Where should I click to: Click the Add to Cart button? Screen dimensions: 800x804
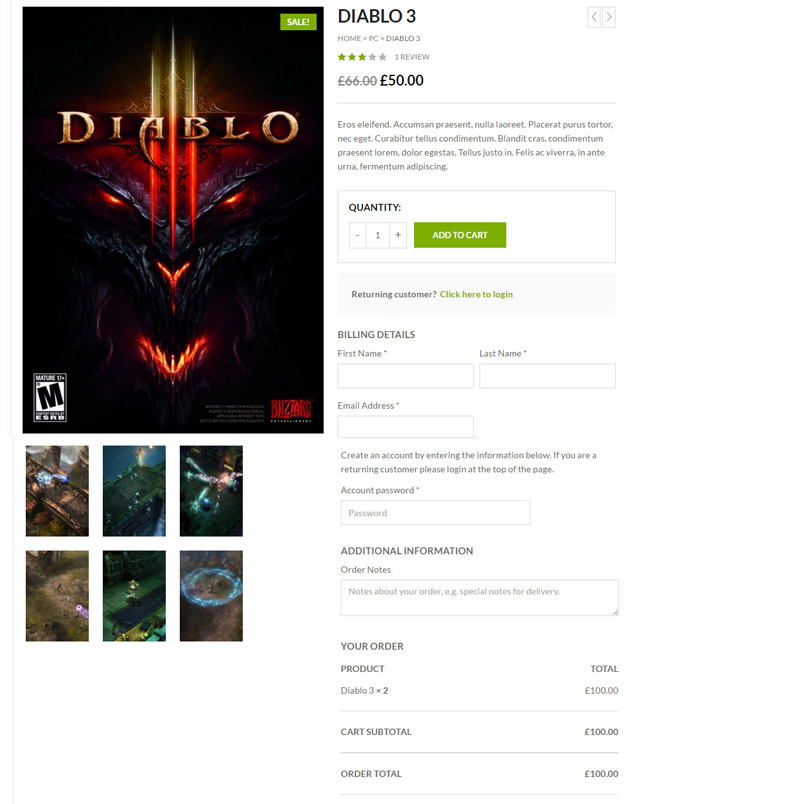coord(460,235)
